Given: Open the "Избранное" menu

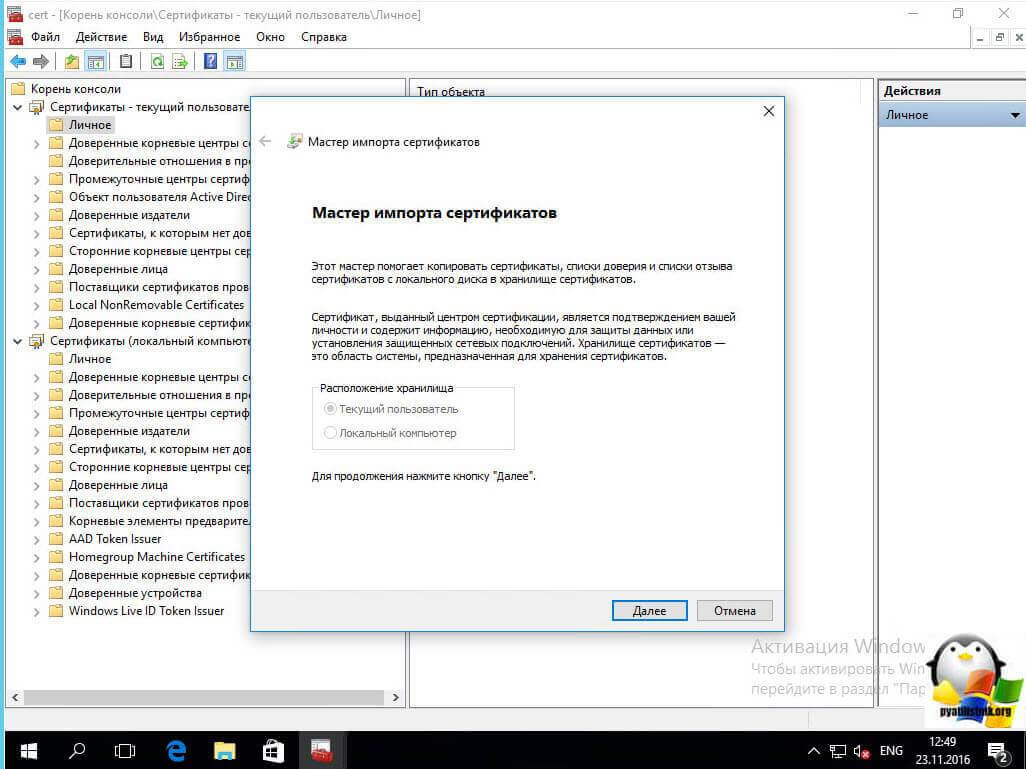Looking at the screenshot, I should [209, 37].
